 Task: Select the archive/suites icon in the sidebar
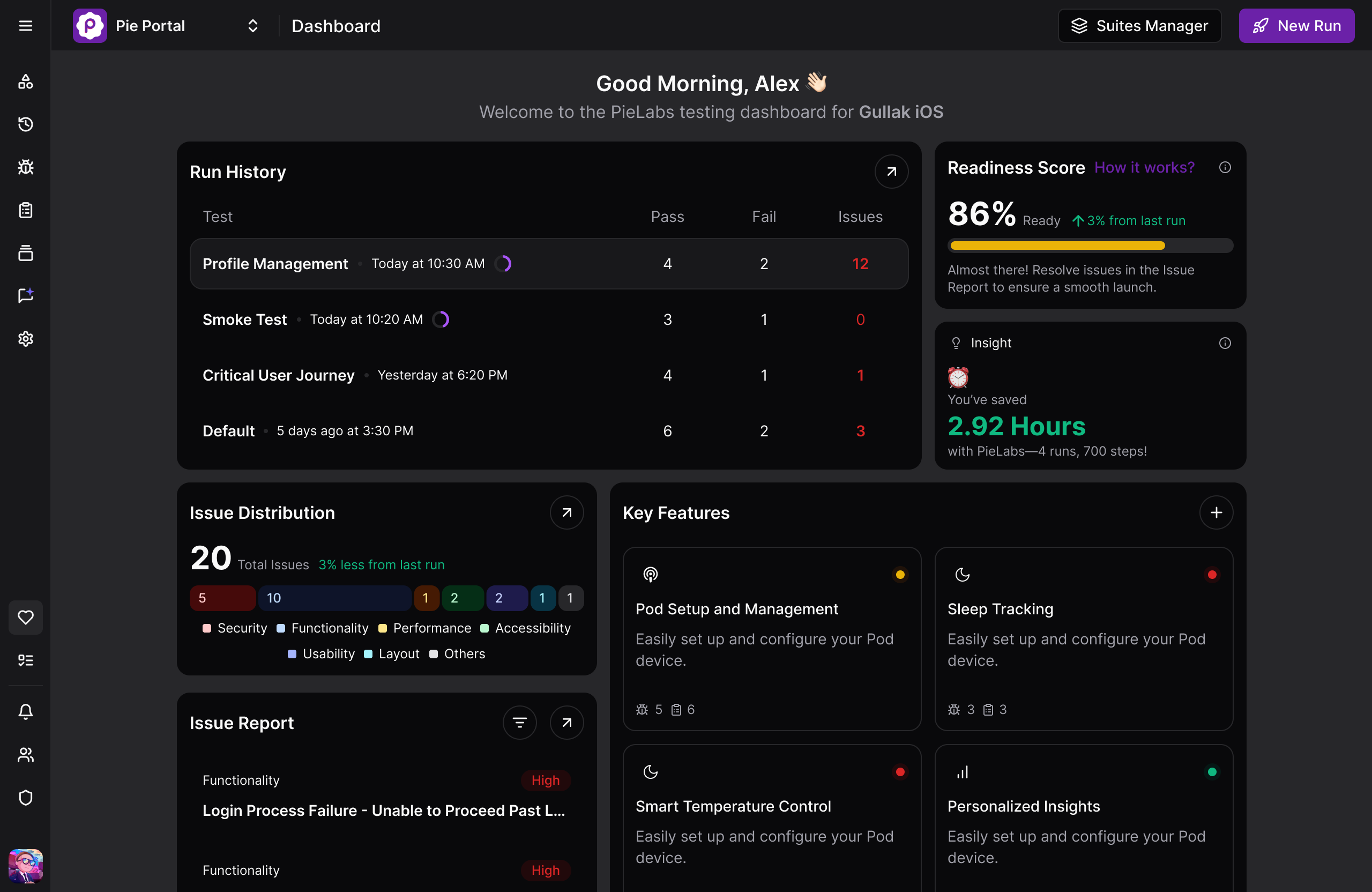pos(25,252)
